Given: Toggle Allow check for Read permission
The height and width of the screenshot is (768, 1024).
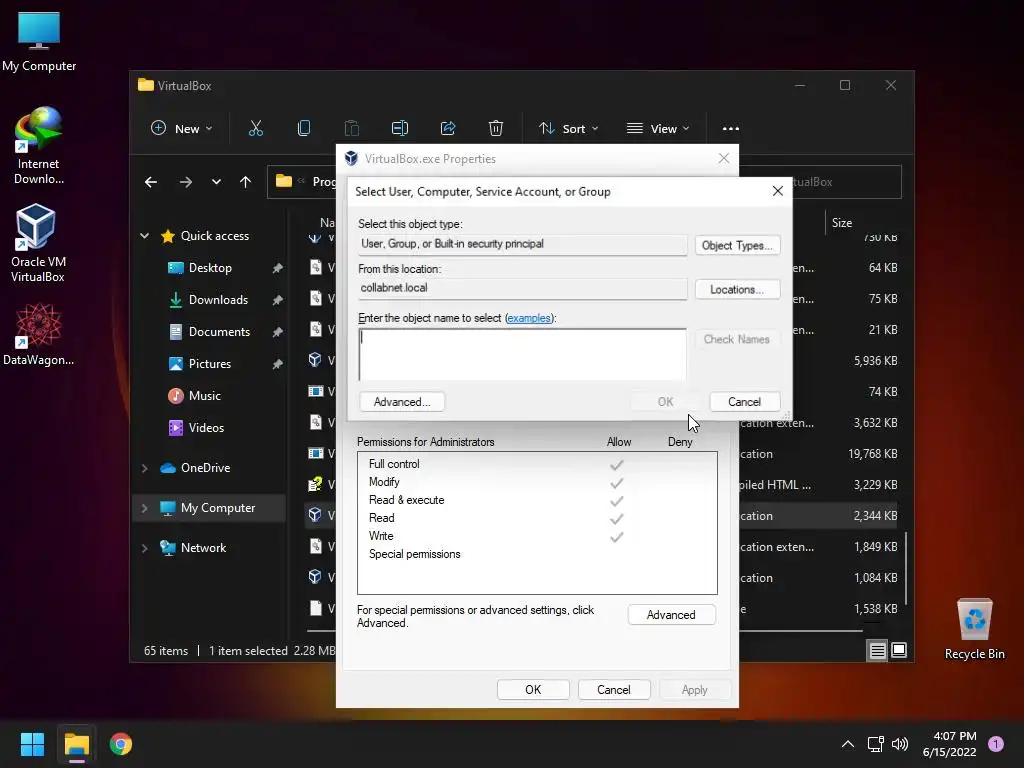Looking at the screenshot, I should 616,519.
